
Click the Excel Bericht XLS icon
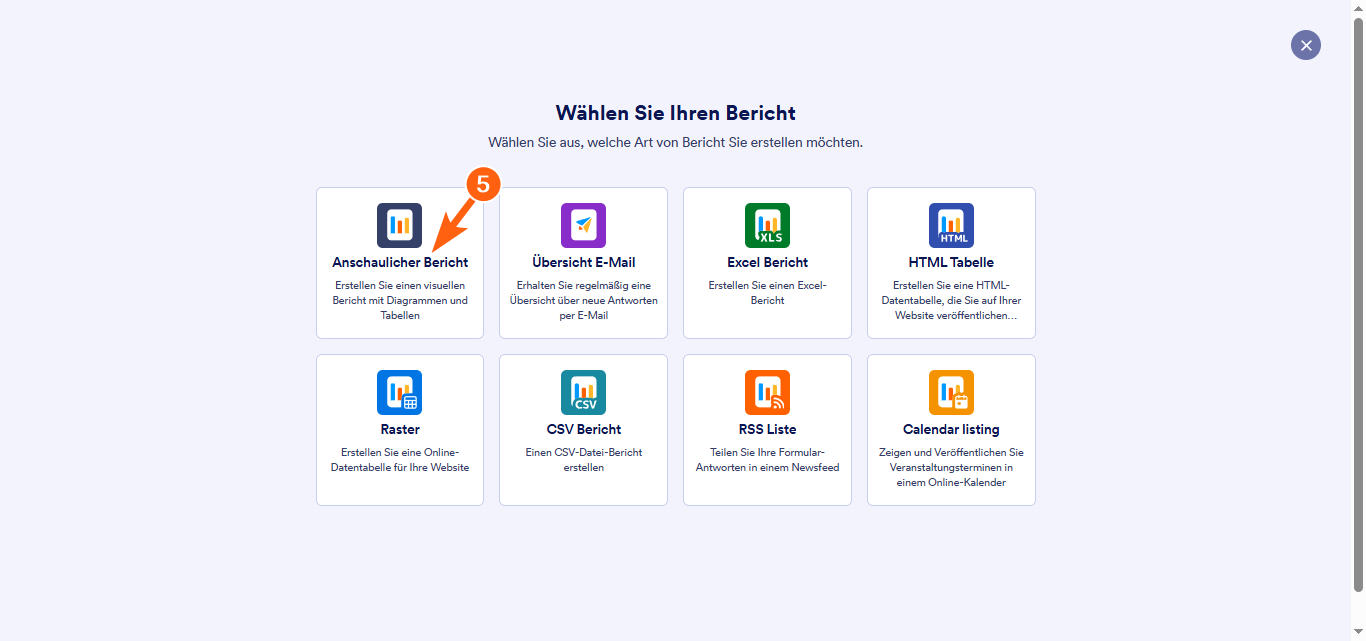click(x=767, y=225)
